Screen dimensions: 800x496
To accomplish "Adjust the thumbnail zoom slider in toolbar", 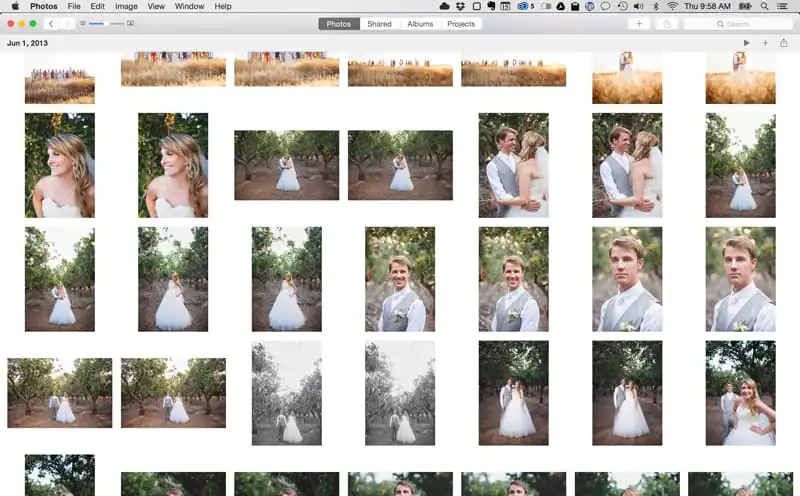I will coord(106,23).
